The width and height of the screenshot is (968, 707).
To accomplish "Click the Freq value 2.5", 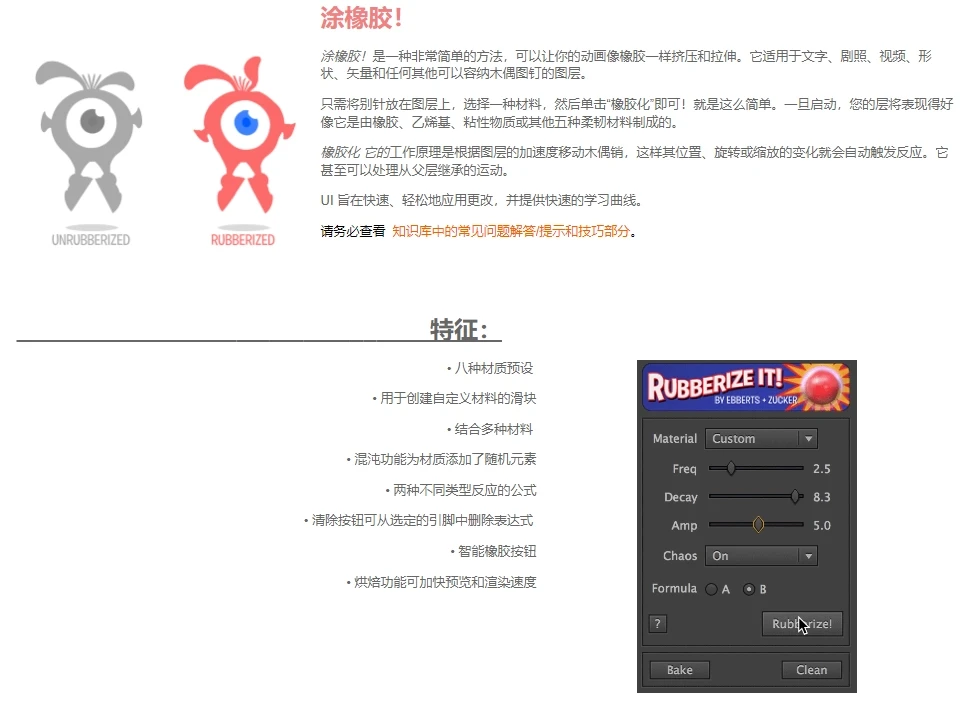I will point(822,468).
